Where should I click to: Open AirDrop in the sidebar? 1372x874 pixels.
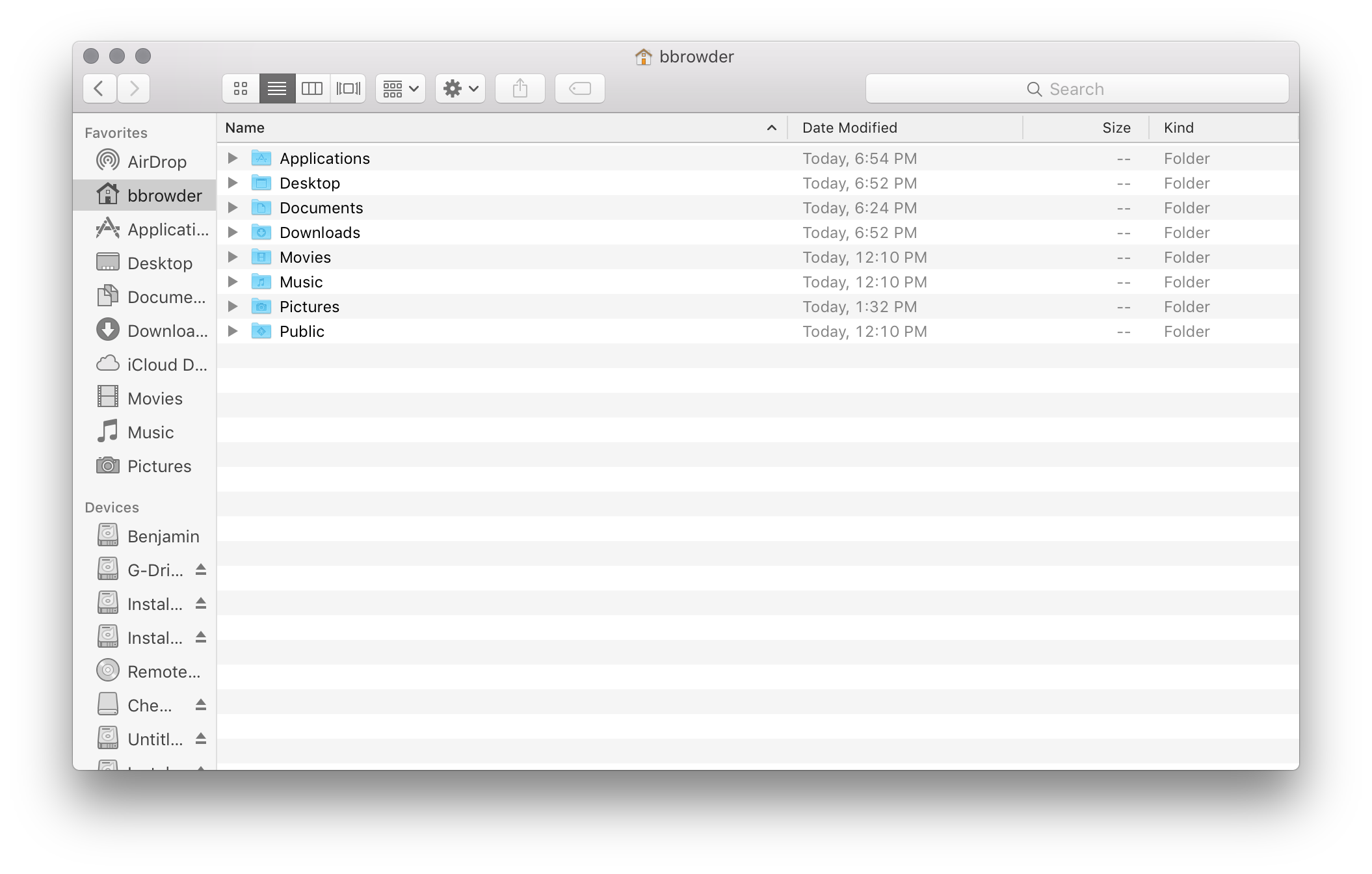click(156, 162)
